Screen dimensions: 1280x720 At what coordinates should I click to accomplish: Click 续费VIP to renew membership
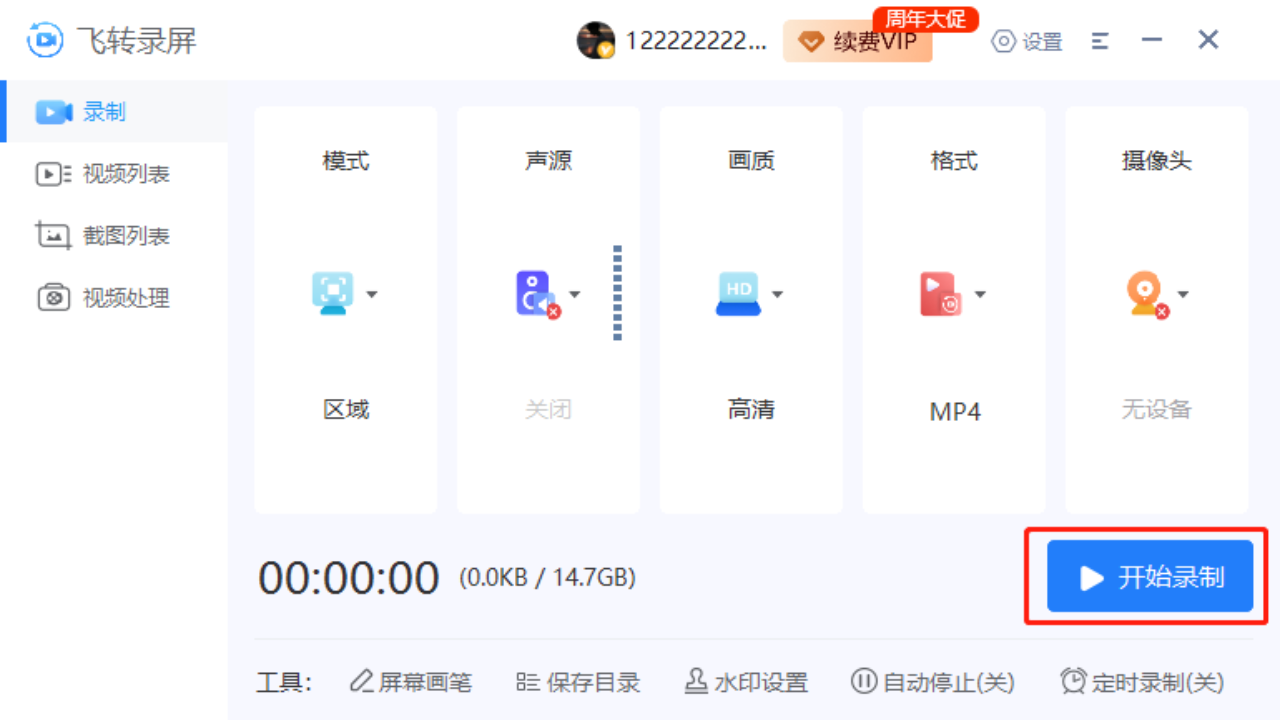click(x=857, y=42)
